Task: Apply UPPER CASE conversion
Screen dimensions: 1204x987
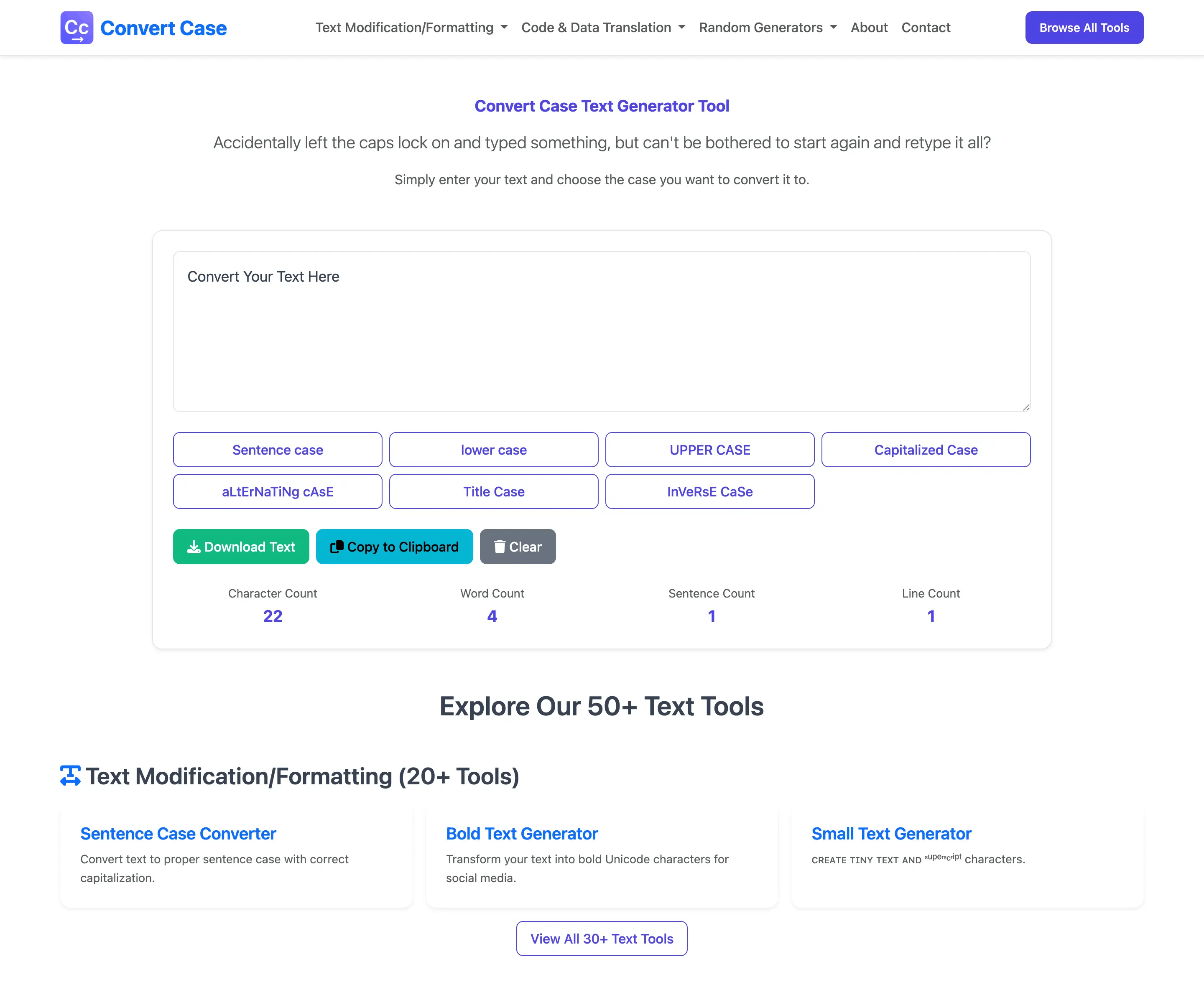Action: click(x=709, y=450)
